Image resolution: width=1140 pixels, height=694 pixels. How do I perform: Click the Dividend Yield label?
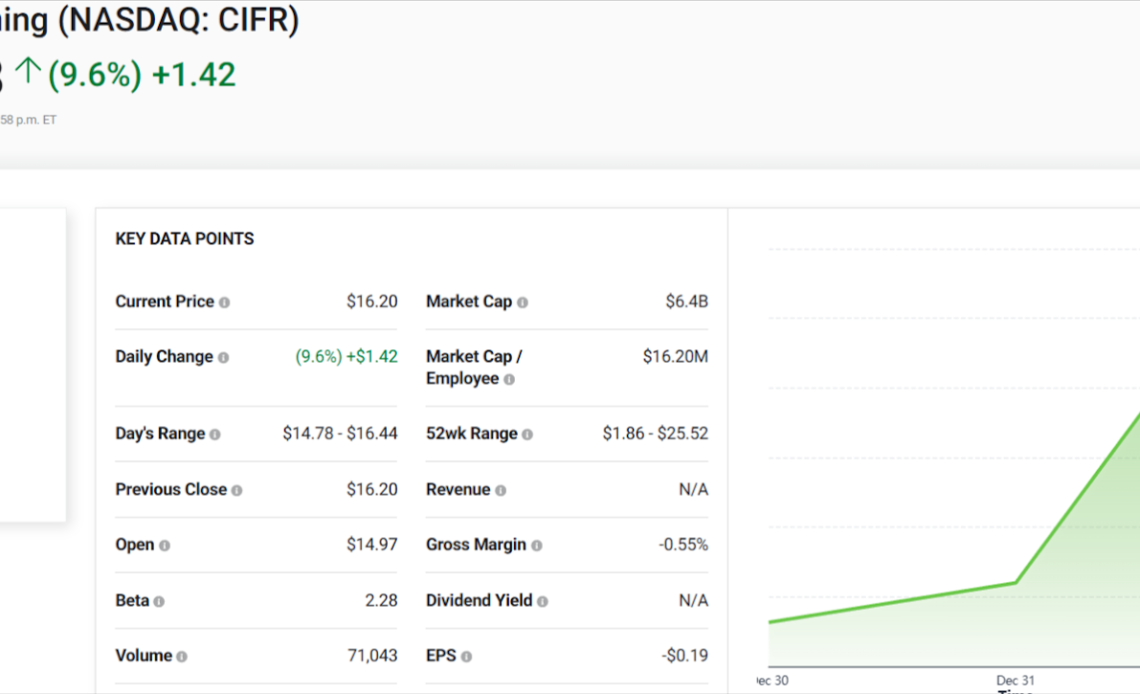click(479, 601)
